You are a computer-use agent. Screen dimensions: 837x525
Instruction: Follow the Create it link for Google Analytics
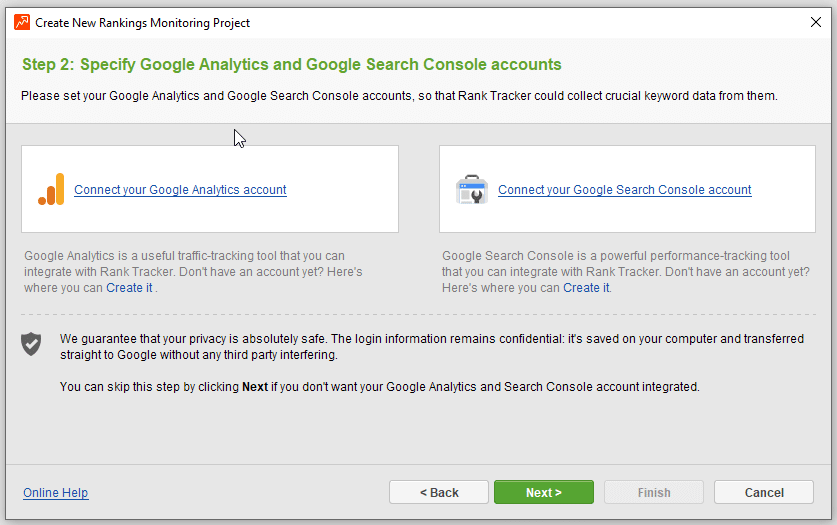tap(129, 288)
